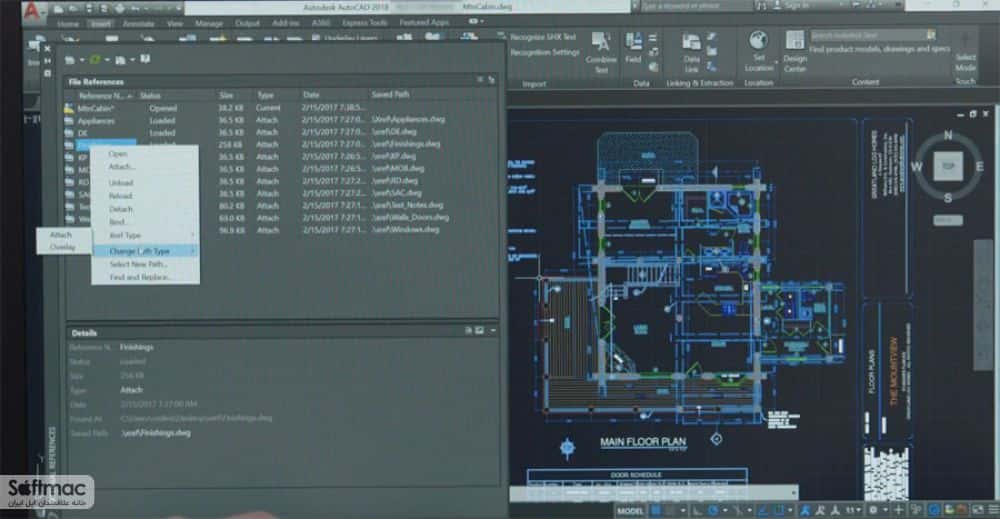Click navigation bar on right of viewport
Image resolution: width=1000 pixels, height=519 pixels.
click(x=983, y=305)
